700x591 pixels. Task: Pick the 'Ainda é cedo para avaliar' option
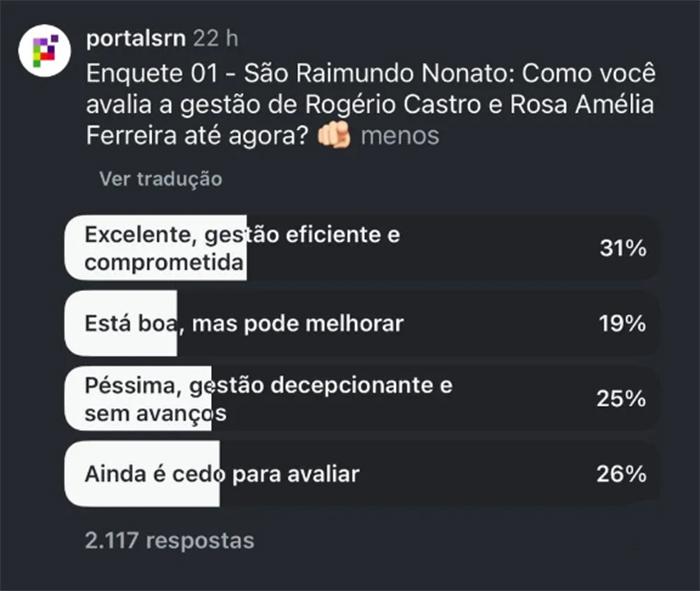[221, 474]
